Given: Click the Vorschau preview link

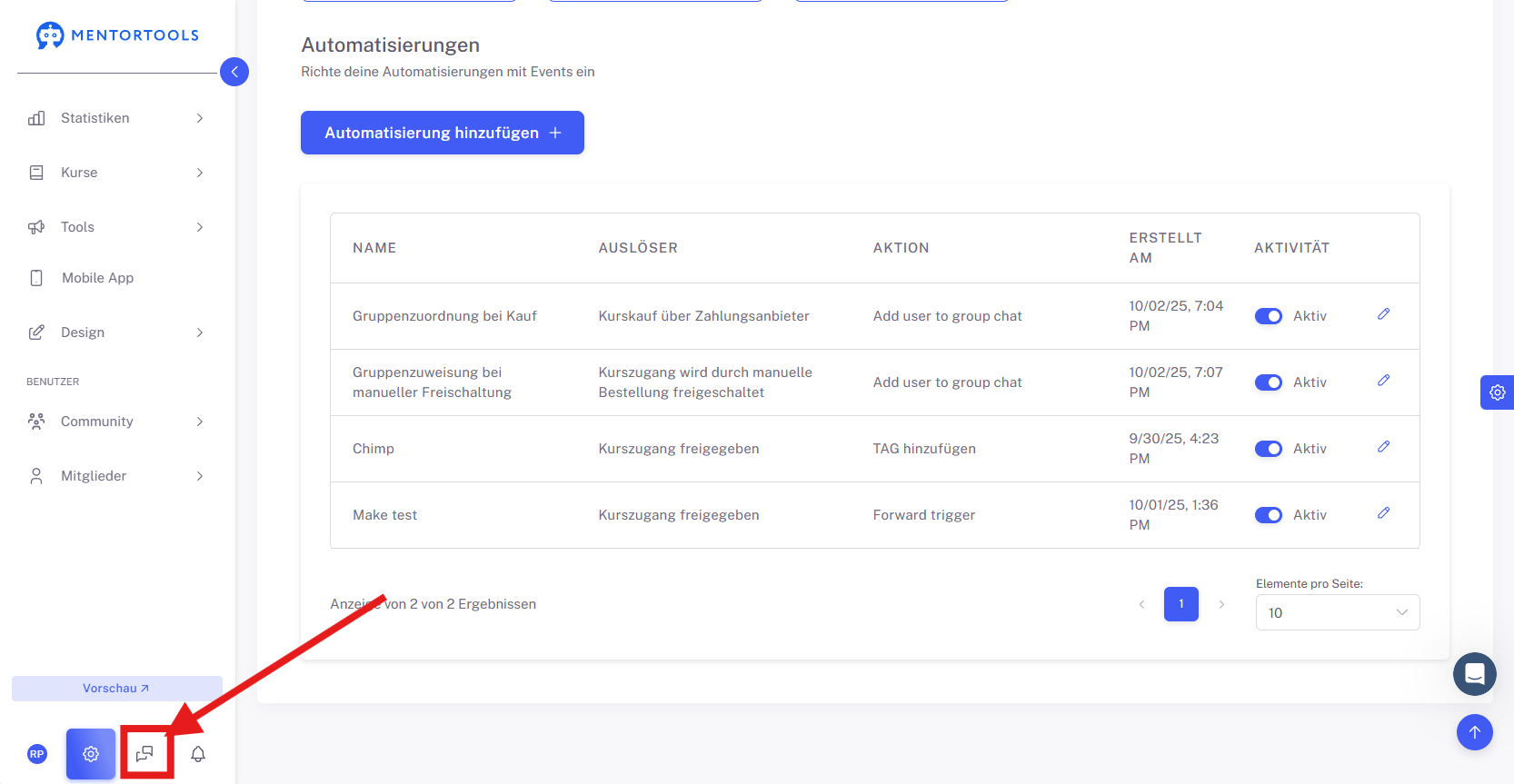Looking at the screenshot, I should coord(116,689).
